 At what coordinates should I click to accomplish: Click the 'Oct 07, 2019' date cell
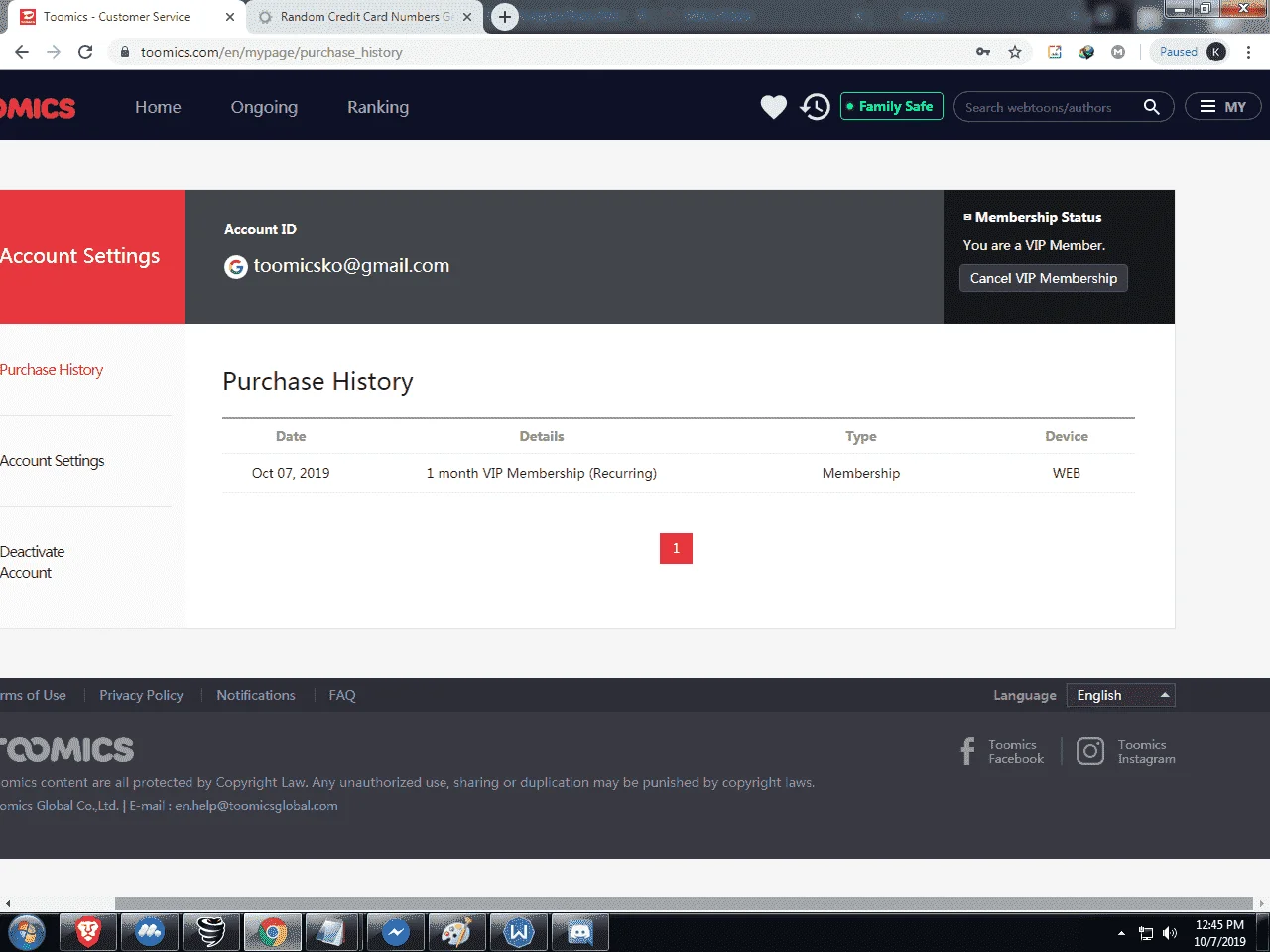291,473
